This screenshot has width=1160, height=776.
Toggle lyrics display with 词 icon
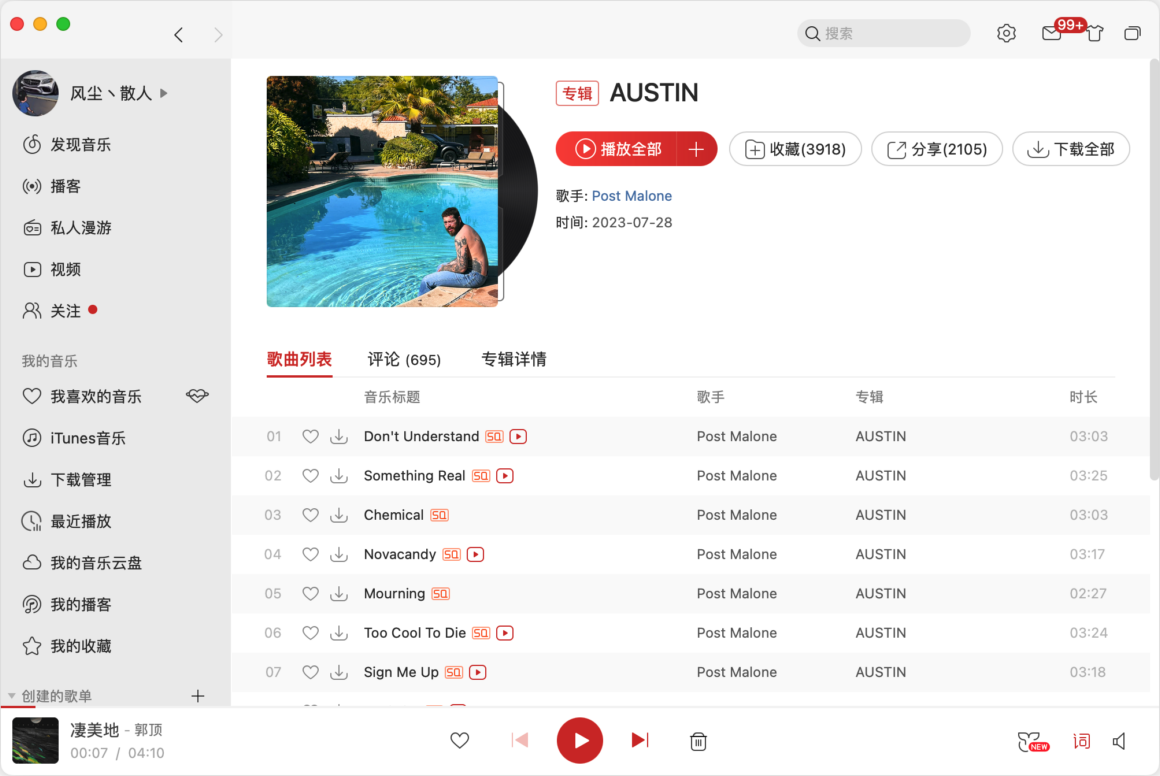click(x=1081, y=741)
